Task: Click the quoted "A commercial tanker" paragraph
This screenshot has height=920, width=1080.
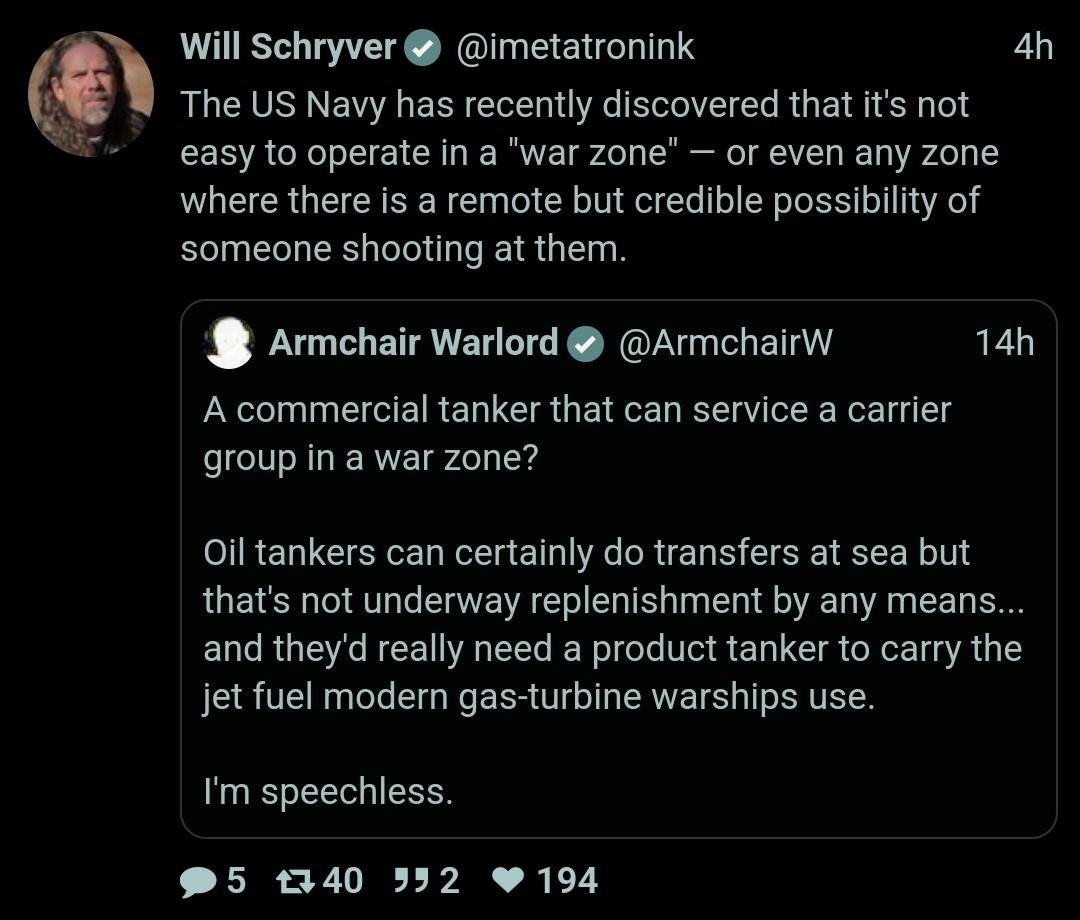Action: pyautogui.click(x=577, y=433)
